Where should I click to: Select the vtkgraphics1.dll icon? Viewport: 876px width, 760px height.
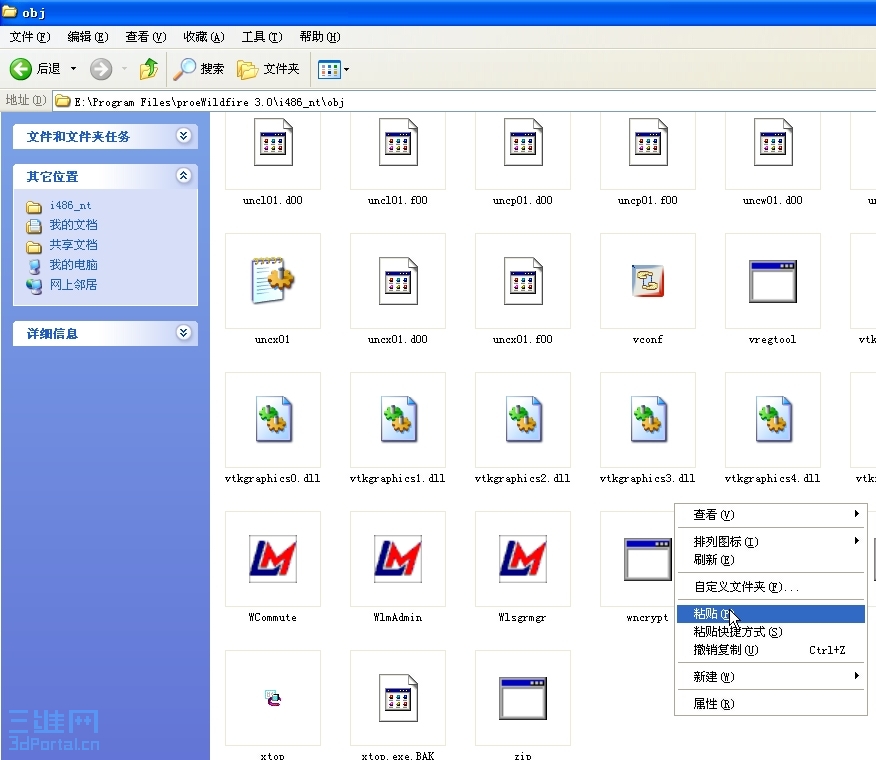click(x=399, y=419)
